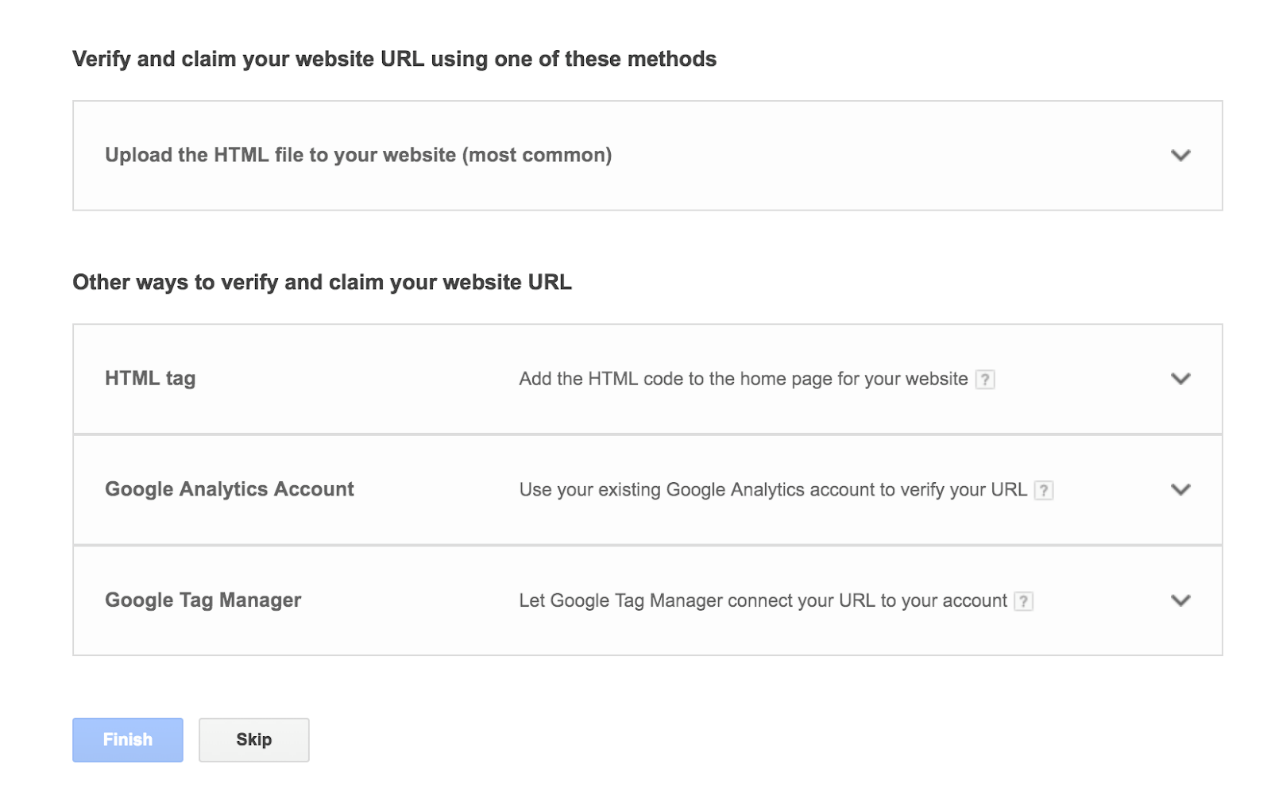Click the 'Other ways to verify' heading
The width and height of the screenshot is (1271, 787).
pos(322,282)
